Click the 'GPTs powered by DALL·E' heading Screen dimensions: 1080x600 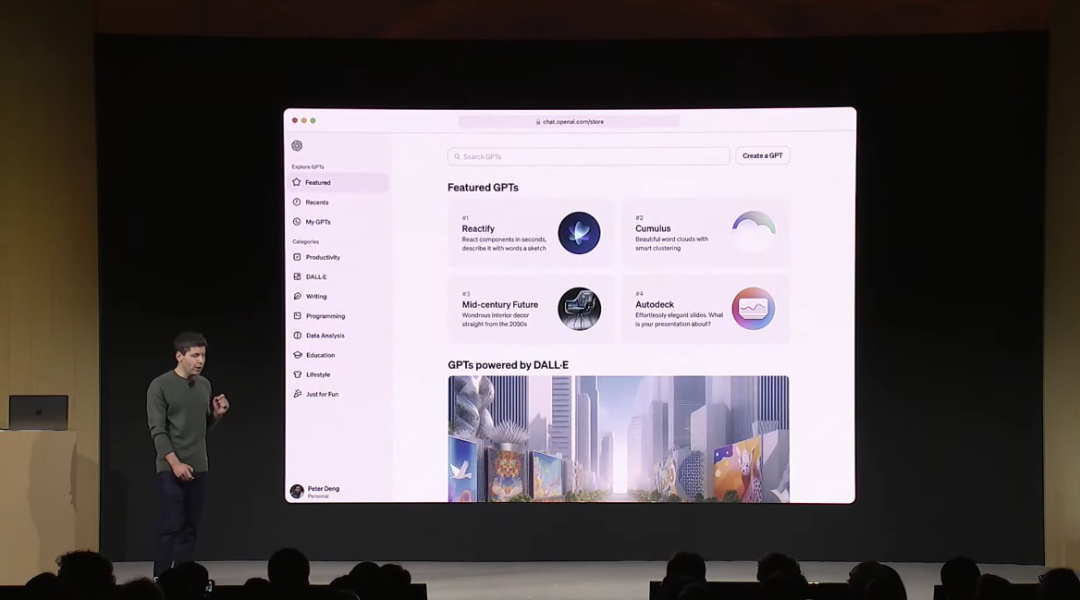point(508,365)
